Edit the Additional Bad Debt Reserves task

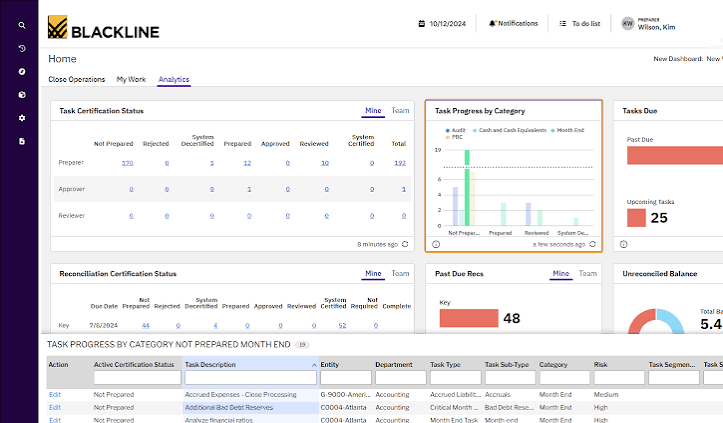click(55, 408)
